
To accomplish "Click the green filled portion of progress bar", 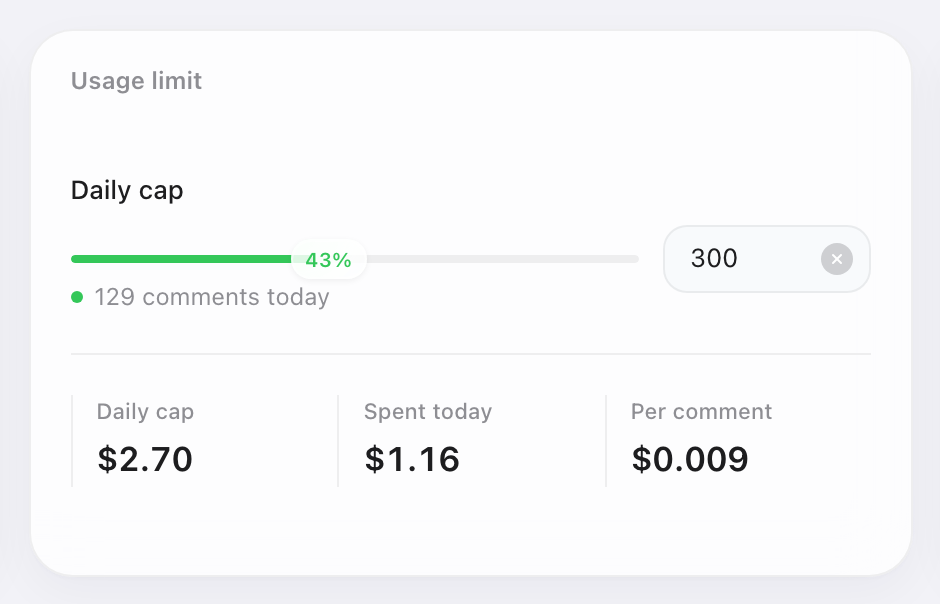I will (x=181, y=259).
